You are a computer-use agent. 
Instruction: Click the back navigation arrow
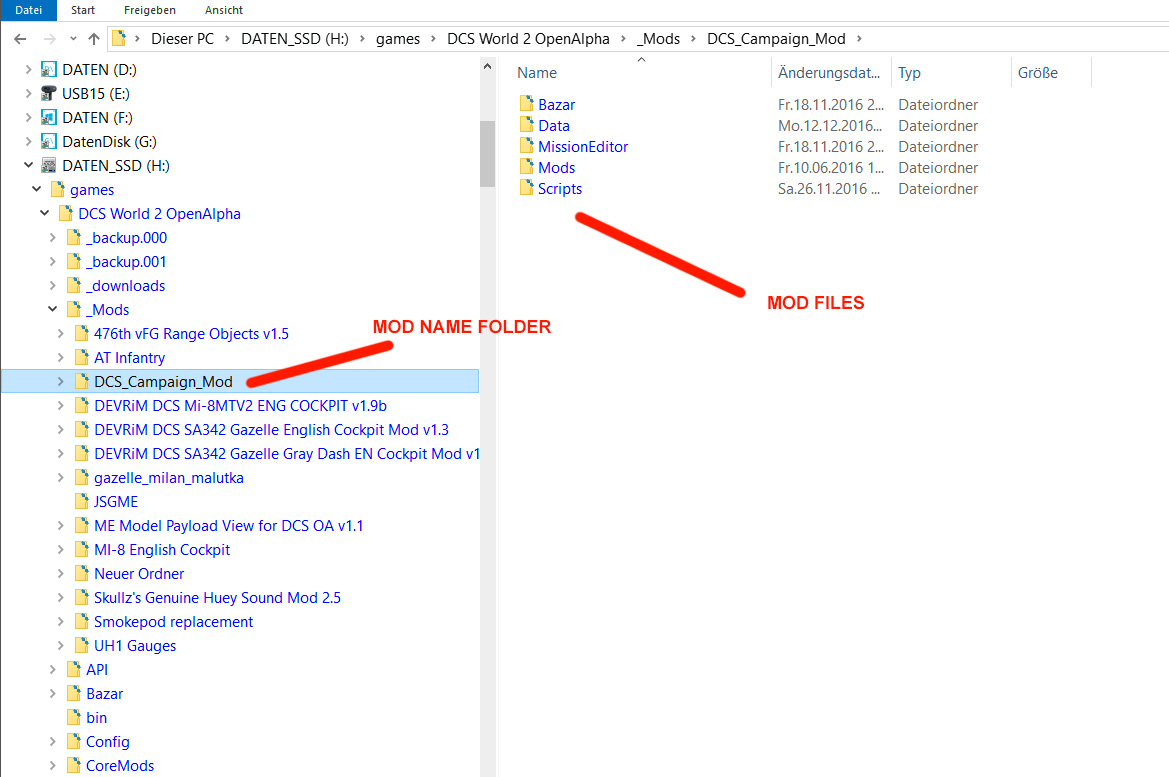coord(20,39)
